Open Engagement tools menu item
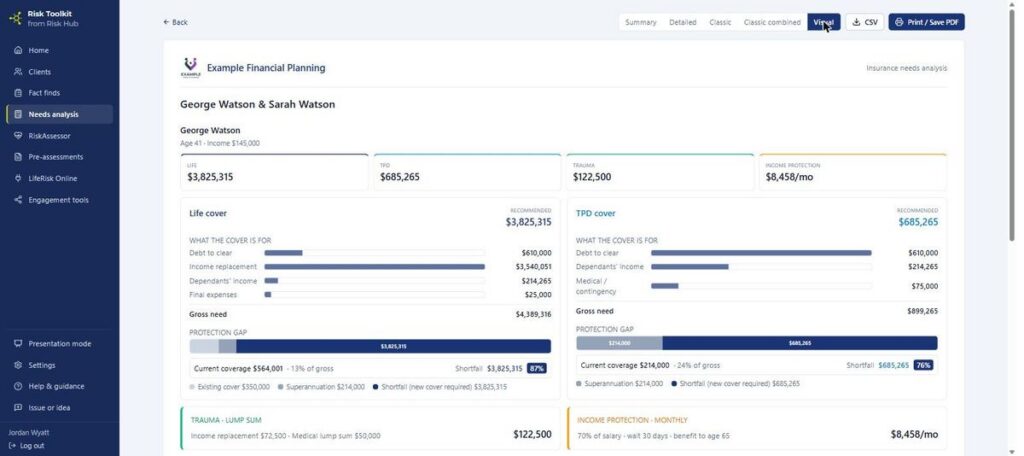Viewport: 1024px width, 456px height. 59,200
